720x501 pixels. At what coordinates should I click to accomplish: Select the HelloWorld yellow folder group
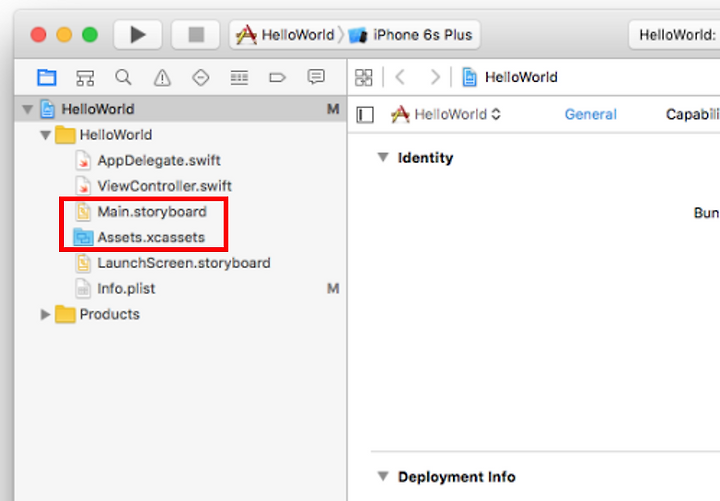tap(180, 135)
